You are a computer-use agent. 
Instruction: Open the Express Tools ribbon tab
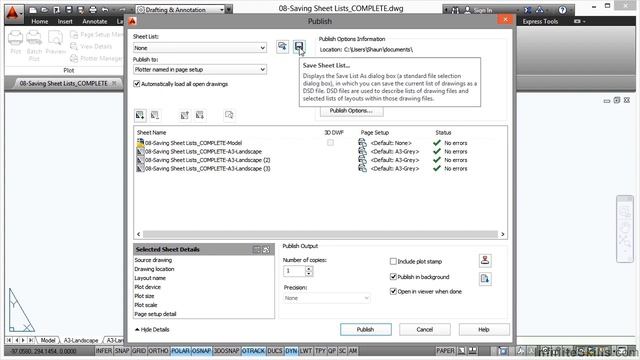click(x=540, y=21)
